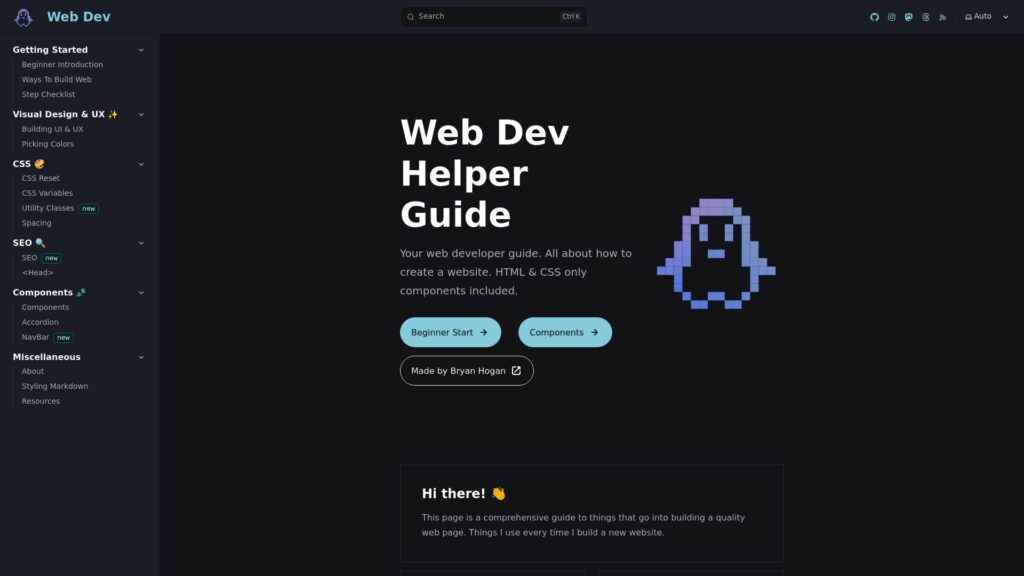
Task: Open Beginner Introduction in the sidebar
Action: point(62,65)
